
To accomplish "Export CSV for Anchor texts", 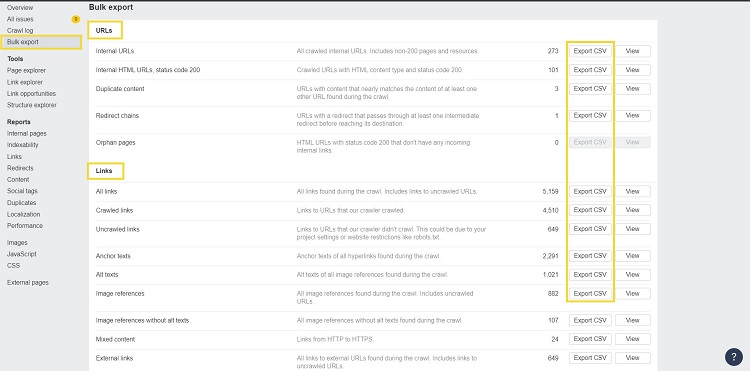I will 590,256.
